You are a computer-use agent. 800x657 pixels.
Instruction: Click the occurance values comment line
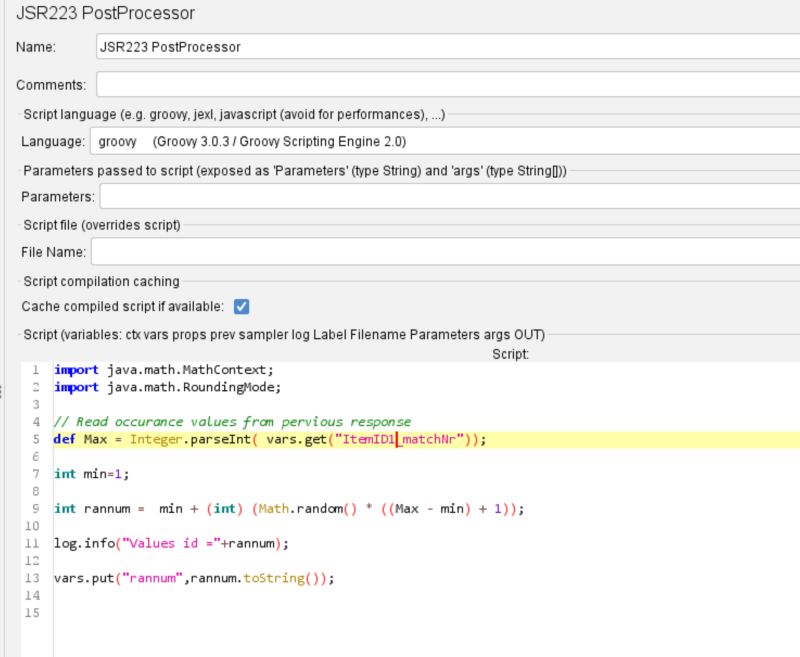pos(240,421)
